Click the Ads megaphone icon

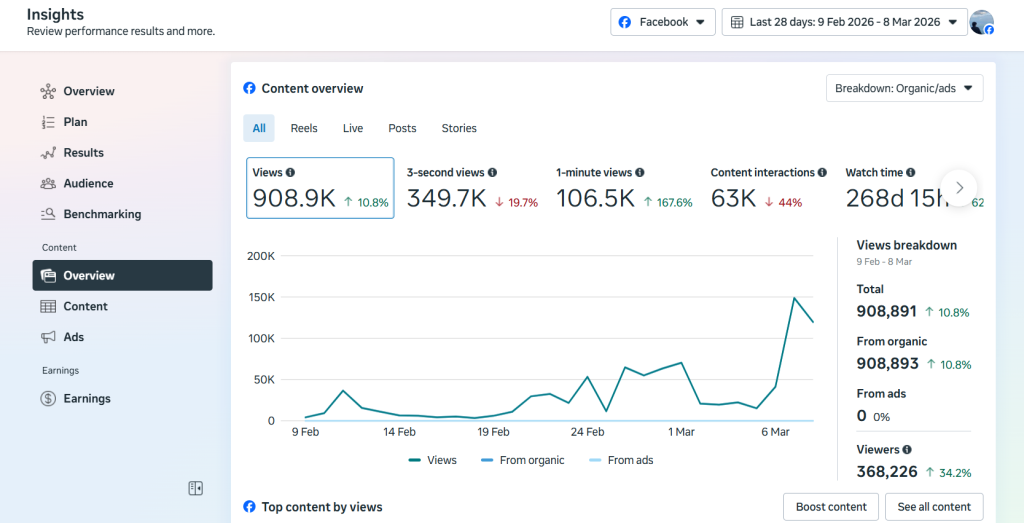pos(48,337)
